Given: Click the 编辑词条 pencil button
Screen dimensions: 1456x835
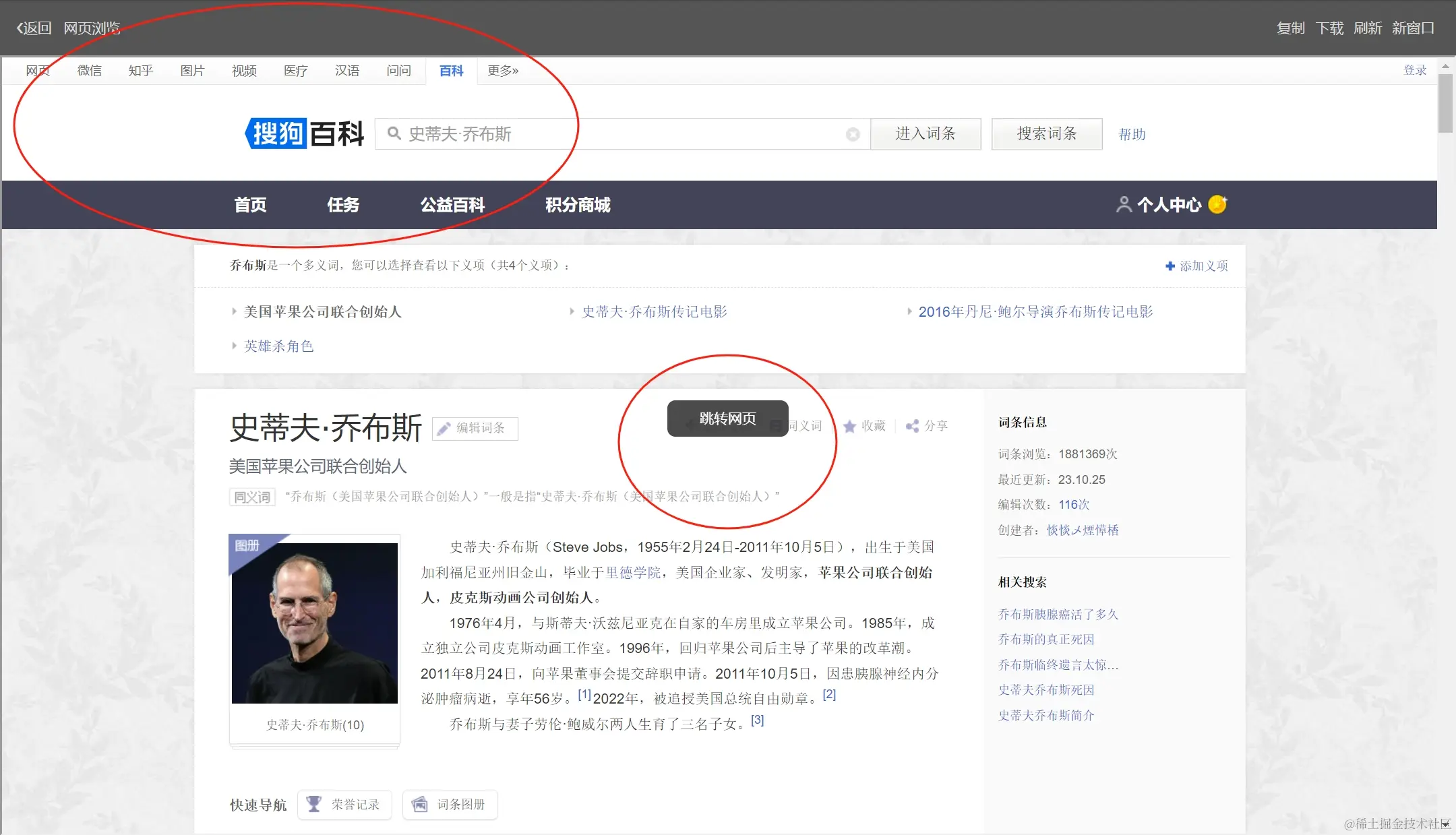Looking at the screenshot, I should pos(475,429).
